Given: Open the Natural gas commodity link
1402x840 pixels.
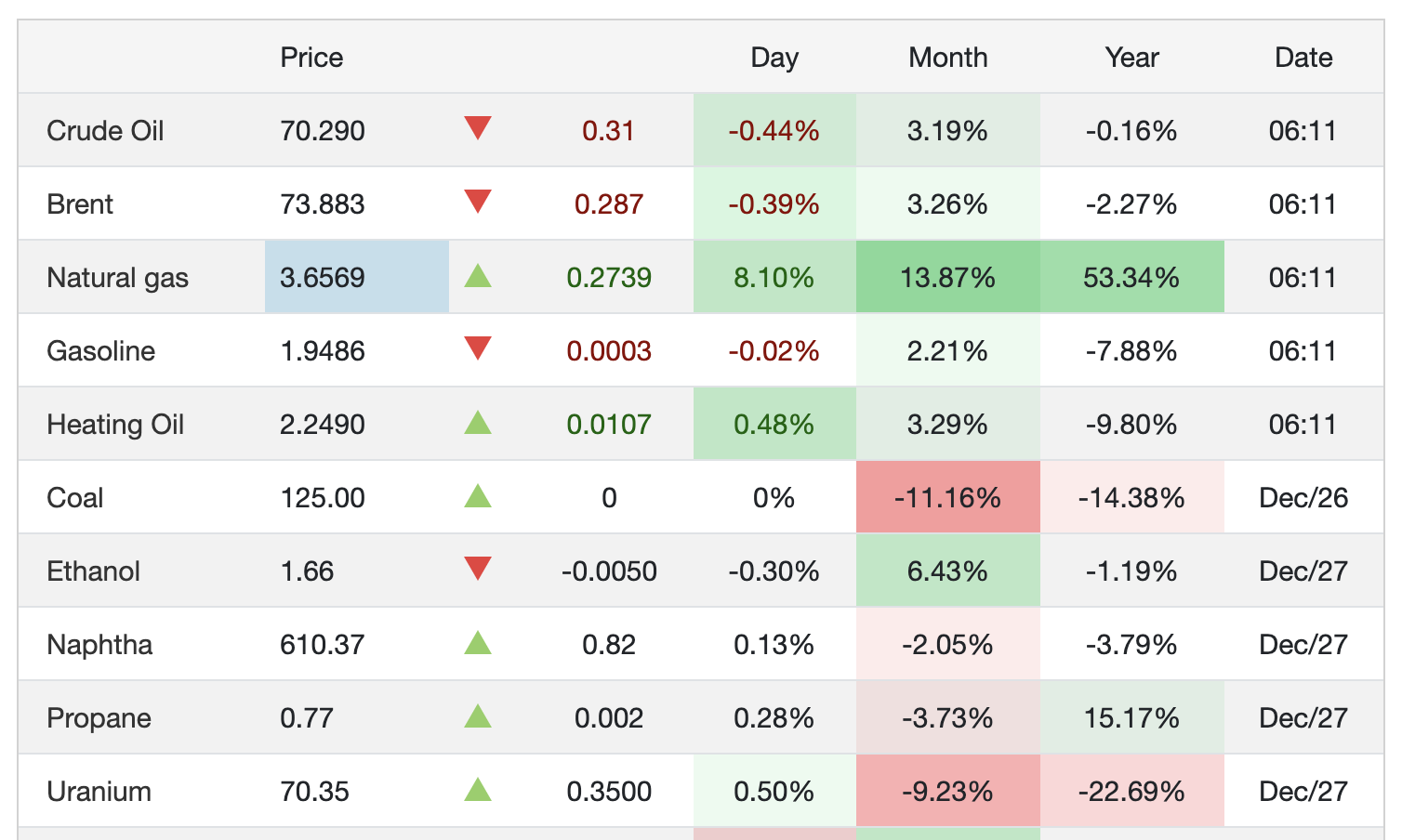Looking at the screenshot, I should pyautogui.click(x=117, y=278).
